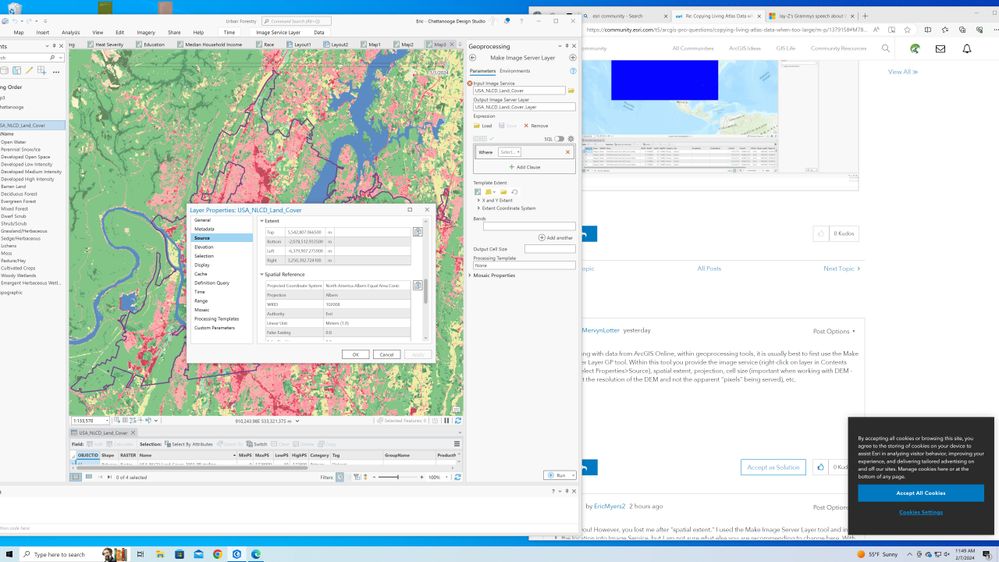Click the Bands input field
The image size is (999, 562).
pyautogui.click(x=529, y=226)
